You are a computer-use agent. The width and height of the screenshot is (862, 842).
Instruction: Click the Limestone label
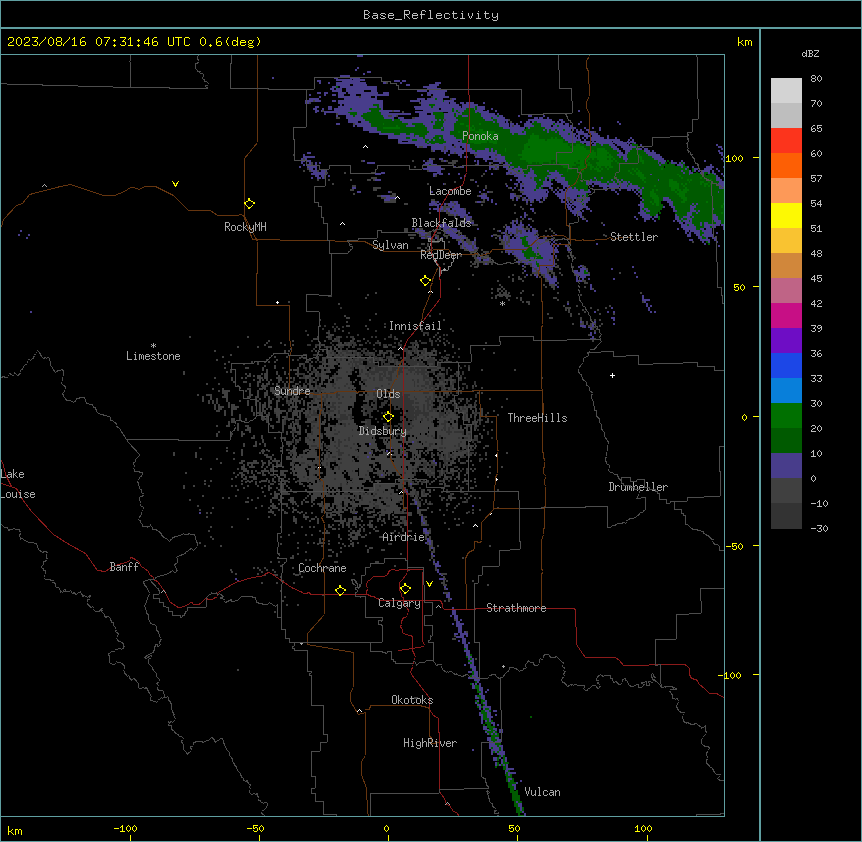[x=153, y=356]
